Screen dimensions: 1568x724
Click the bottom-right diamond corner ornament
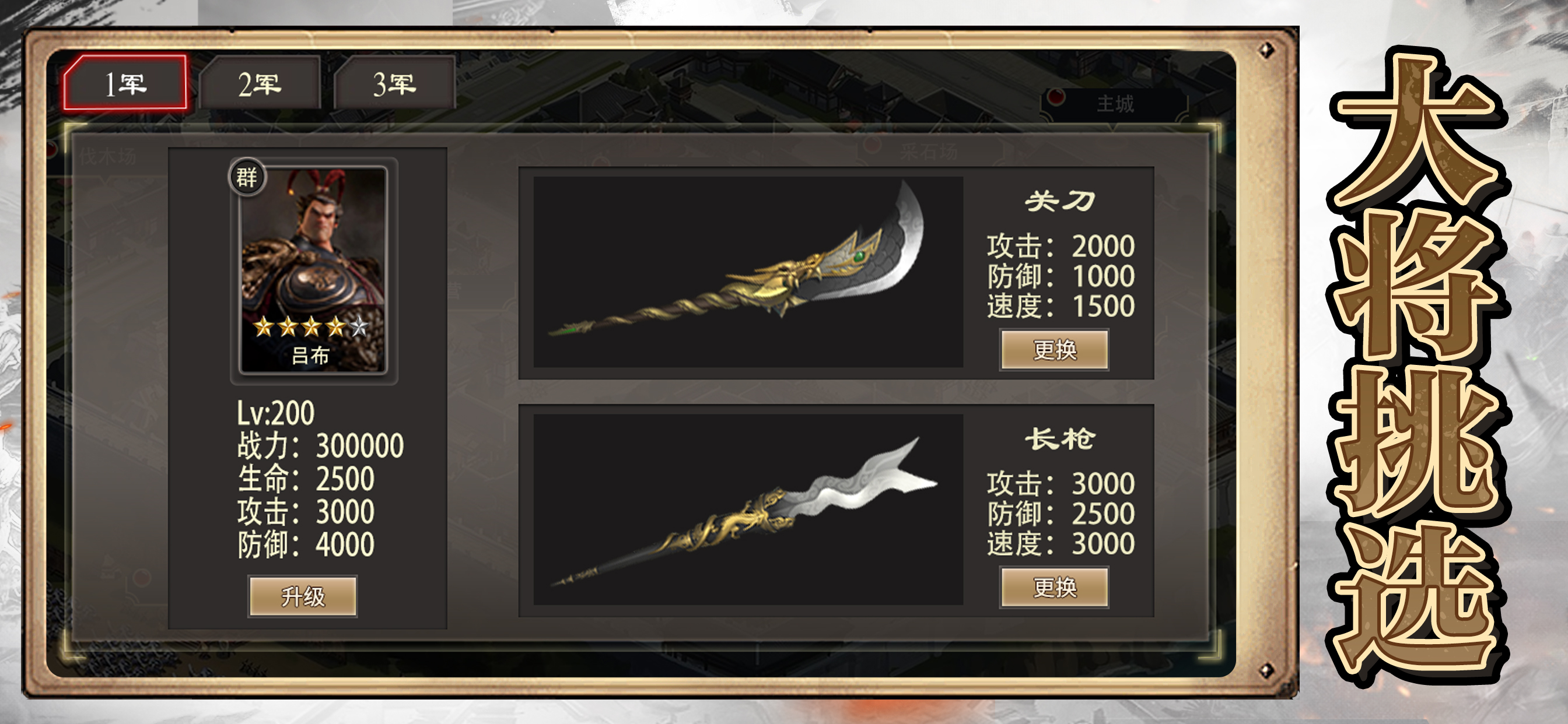pyautogui.click(x=1266, y=670)
